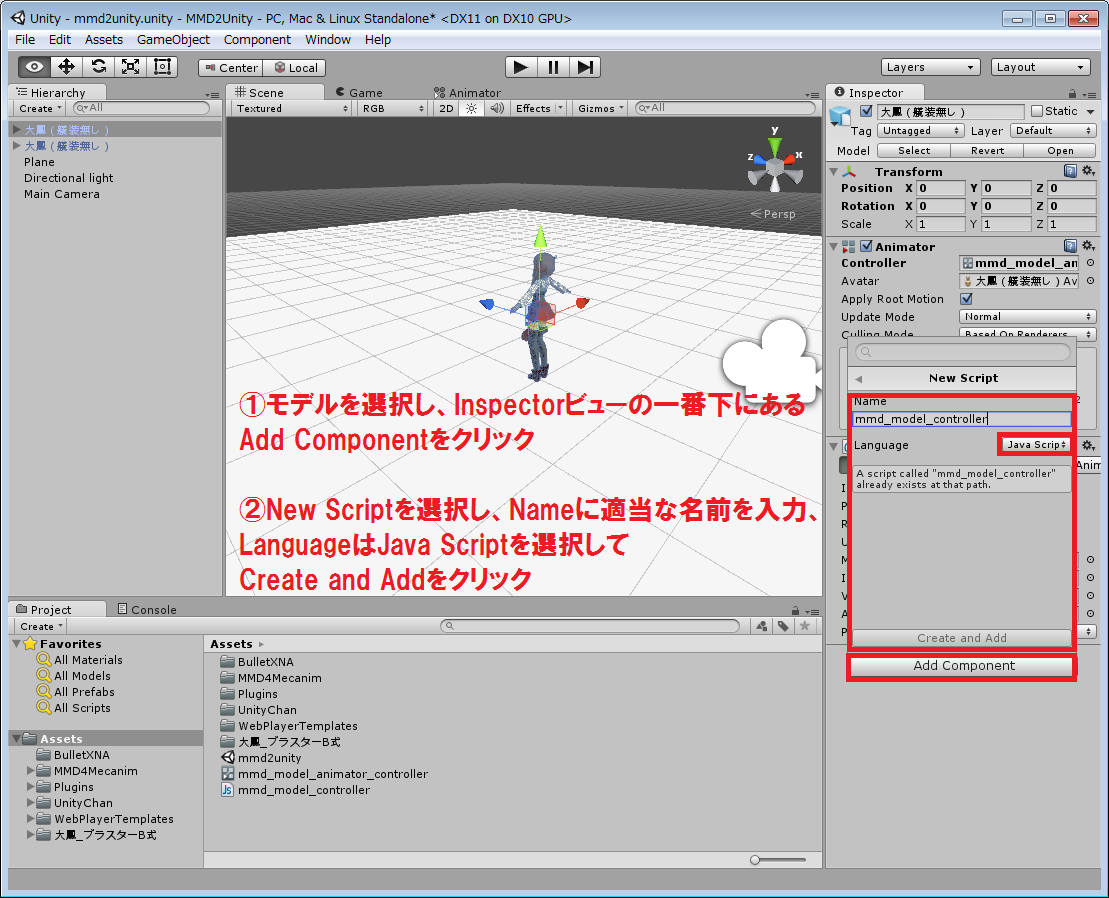Click the Step frame button
1109x898 pixels.
point(585,67)
